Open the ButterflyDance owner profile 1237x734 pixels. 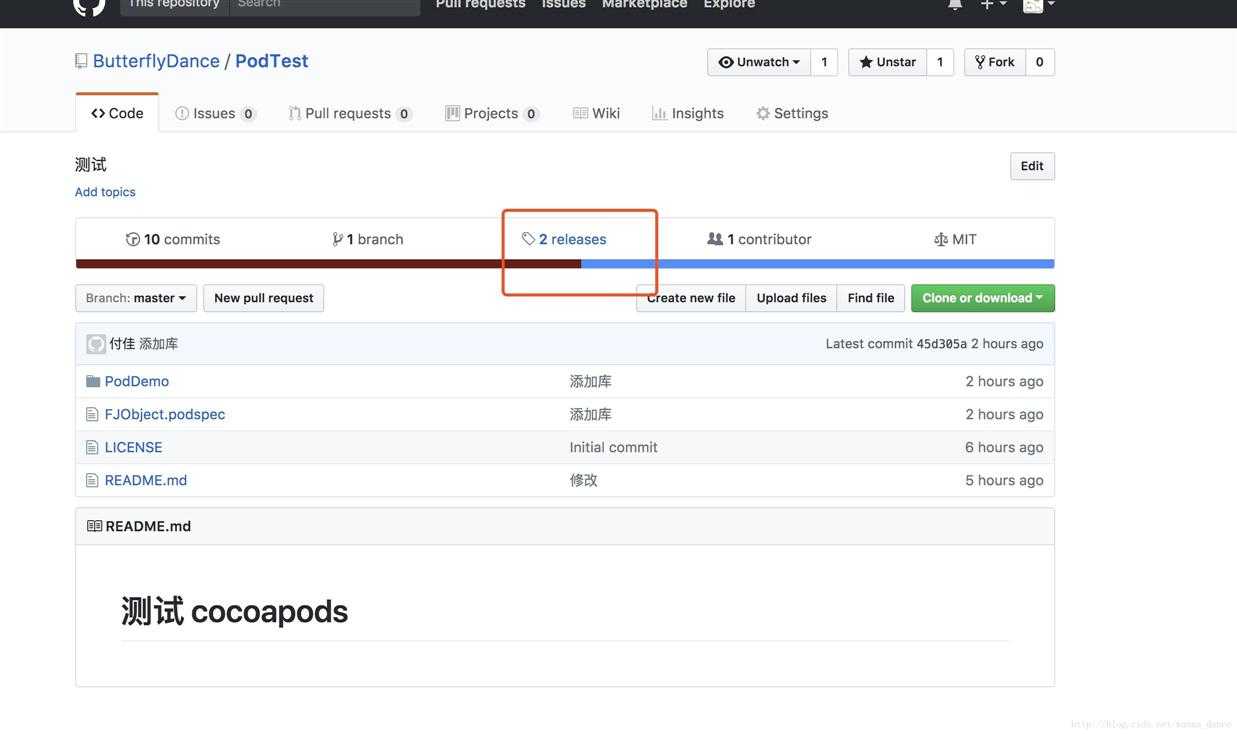click(156, 61)
